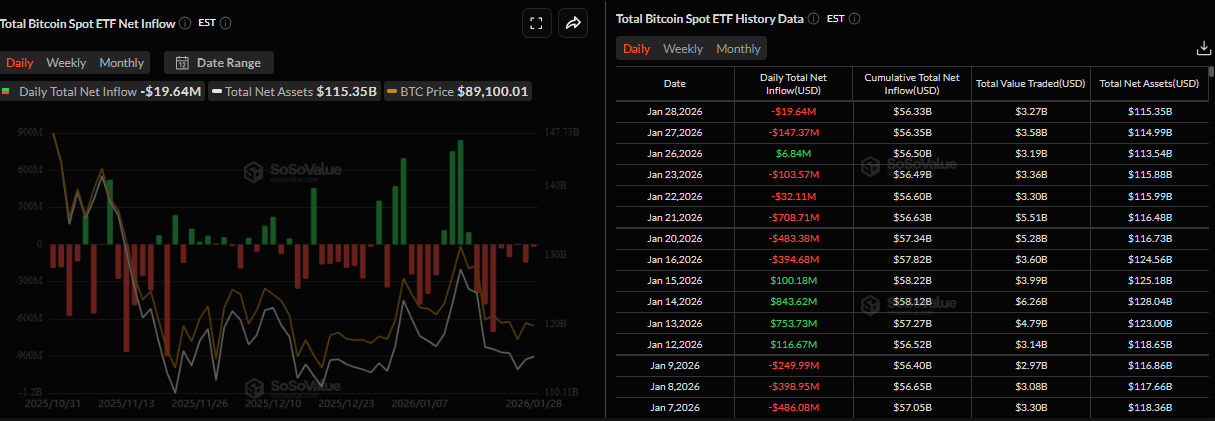The width and height of the screenshot is (1215, 421).
Task: Click info icon beside ETF History Data title
Action: coord(813,19)
